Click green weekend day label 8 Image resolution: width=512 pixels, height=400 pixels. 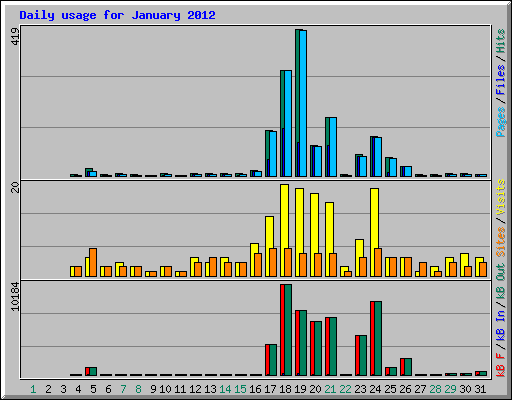pos(138,389)
